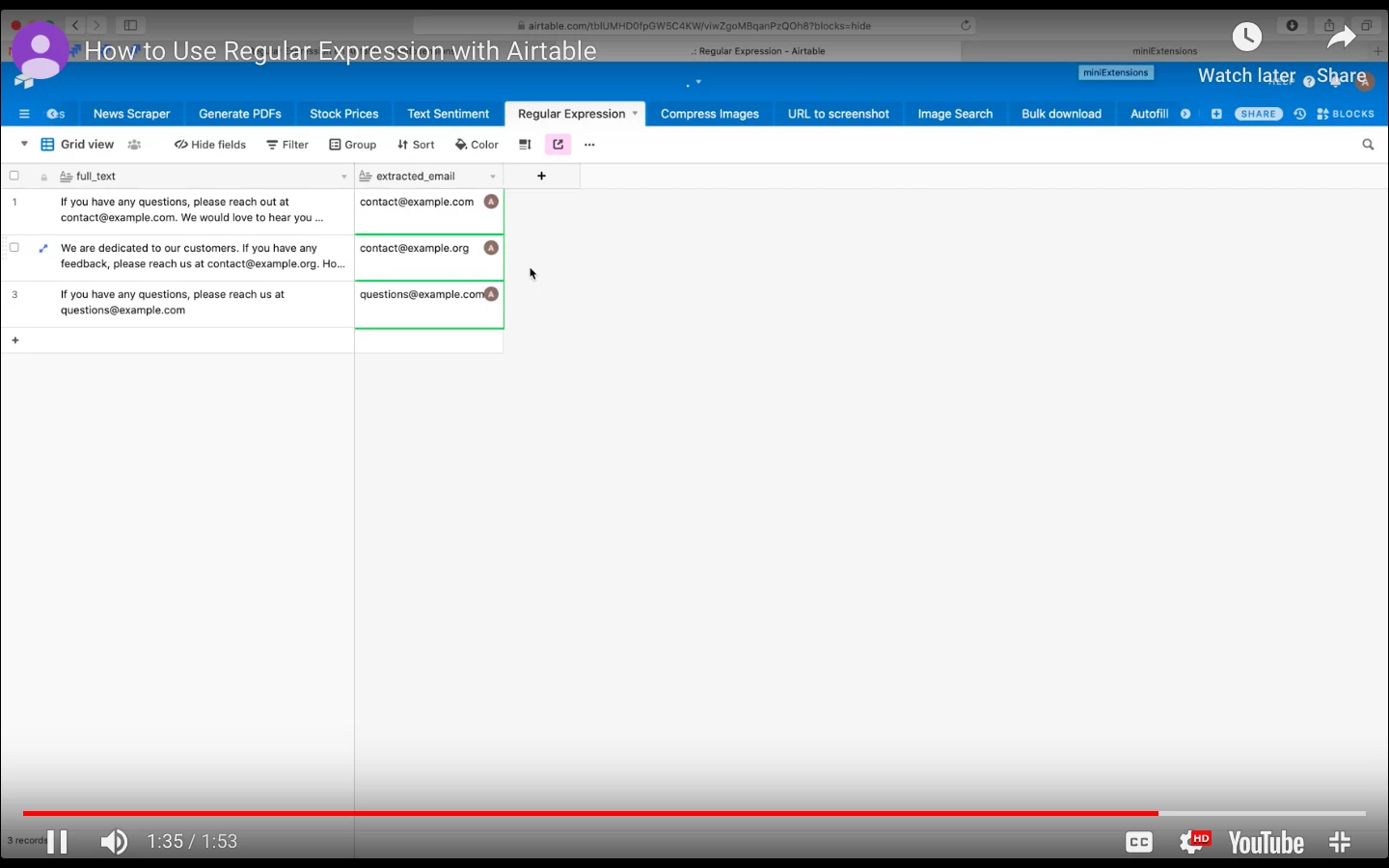This screenshot has height=868, width=1389.
Task: Open Hide fields menu
Action: click(210, 145)
